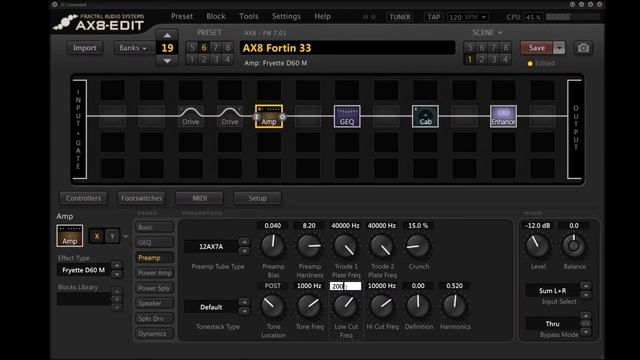Switch to the Basic page

pos(155,227)
